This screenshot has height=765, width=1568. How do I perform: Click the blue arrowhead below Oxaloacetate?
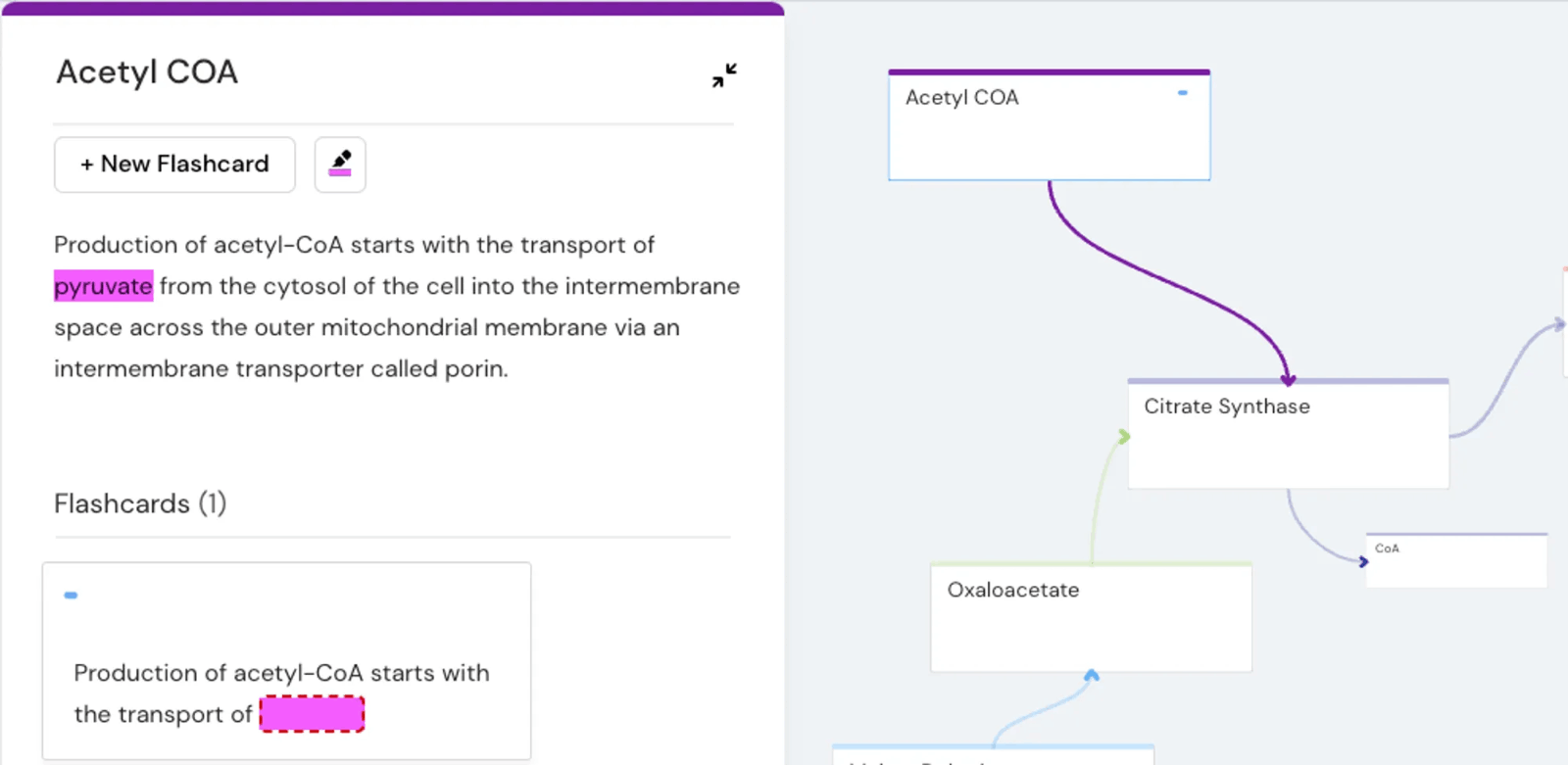[x=1092, y=675]
